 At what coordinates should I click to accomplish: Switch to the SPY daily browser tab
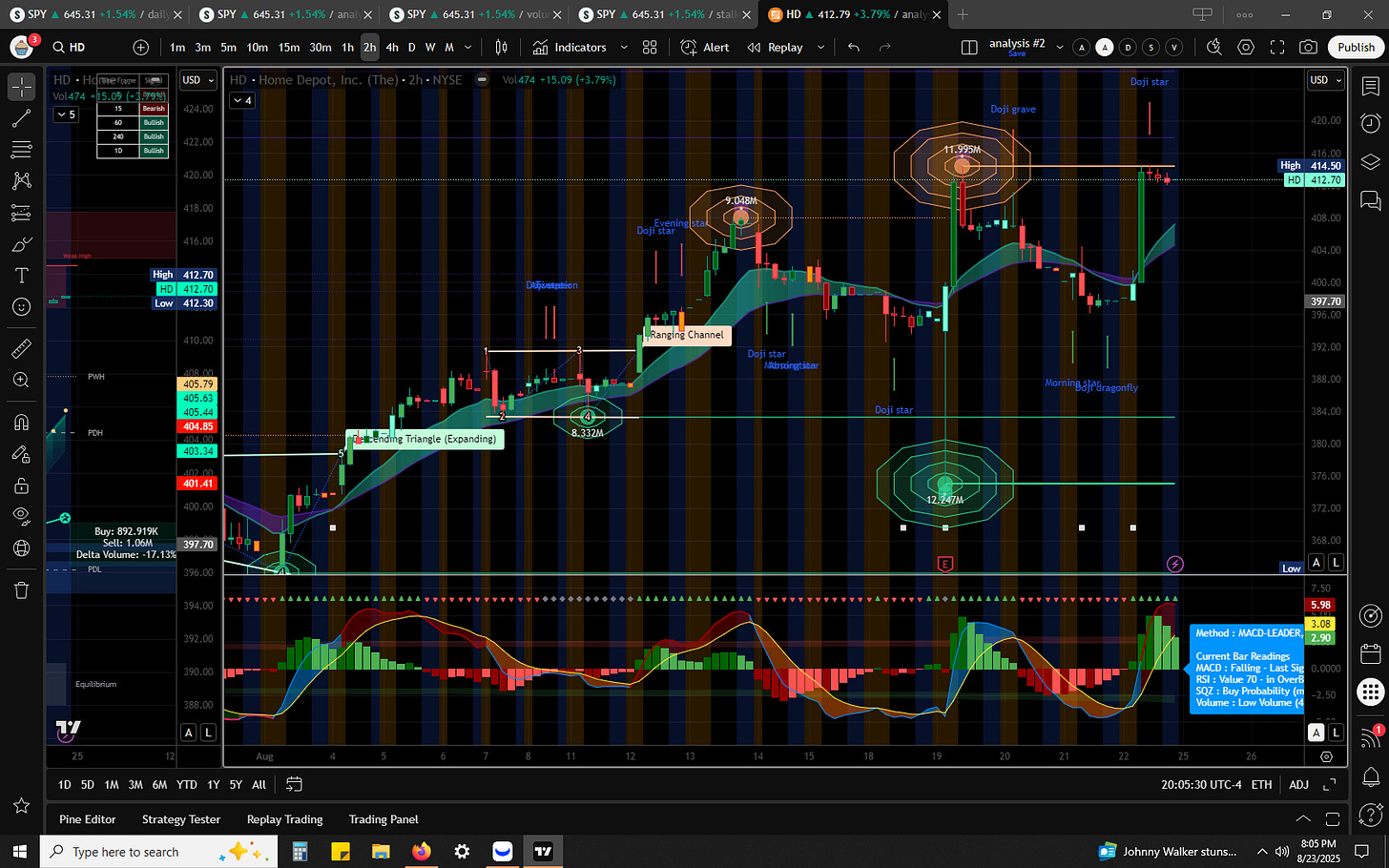pos(93,14)
